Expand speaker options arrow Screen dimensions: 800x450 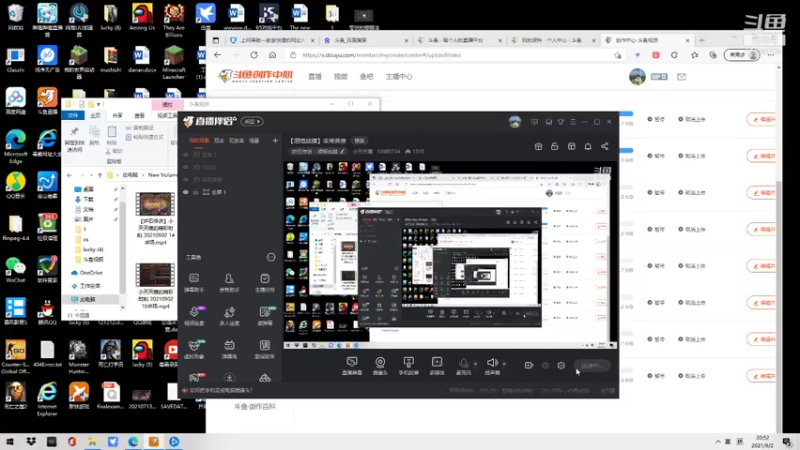tap(504, 364)
